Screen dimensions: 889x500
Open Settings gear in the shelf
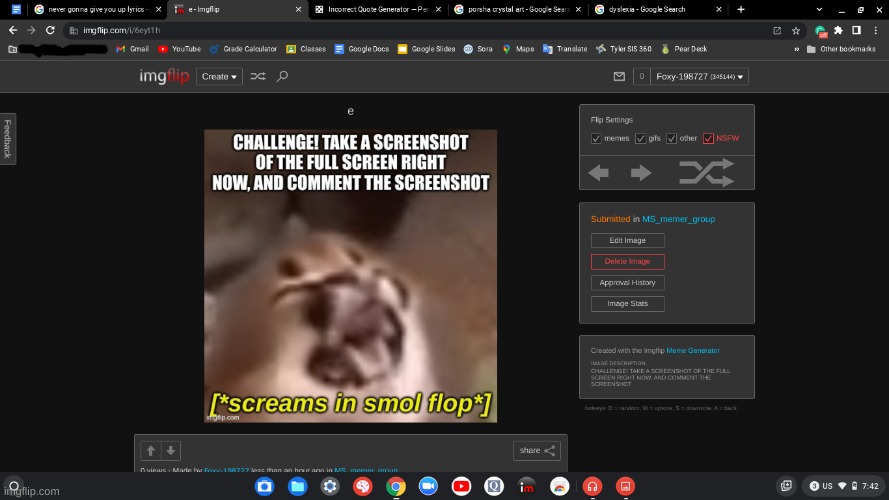(330, 486)
